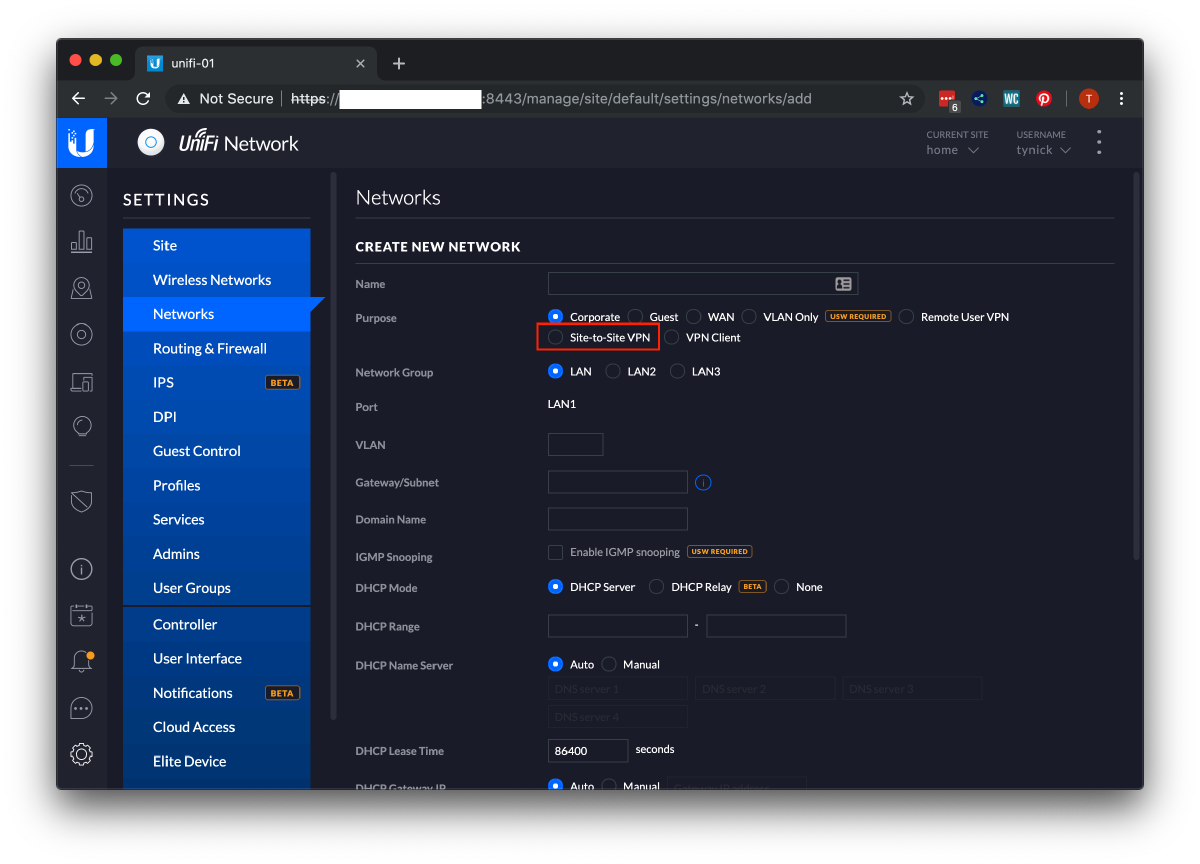Open Wireless Networks settings

[x=217, y=280]
